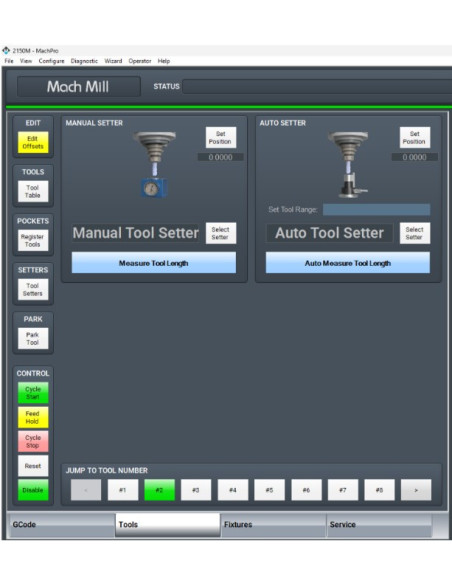Toggle the green Disable button

coord(33,490)
